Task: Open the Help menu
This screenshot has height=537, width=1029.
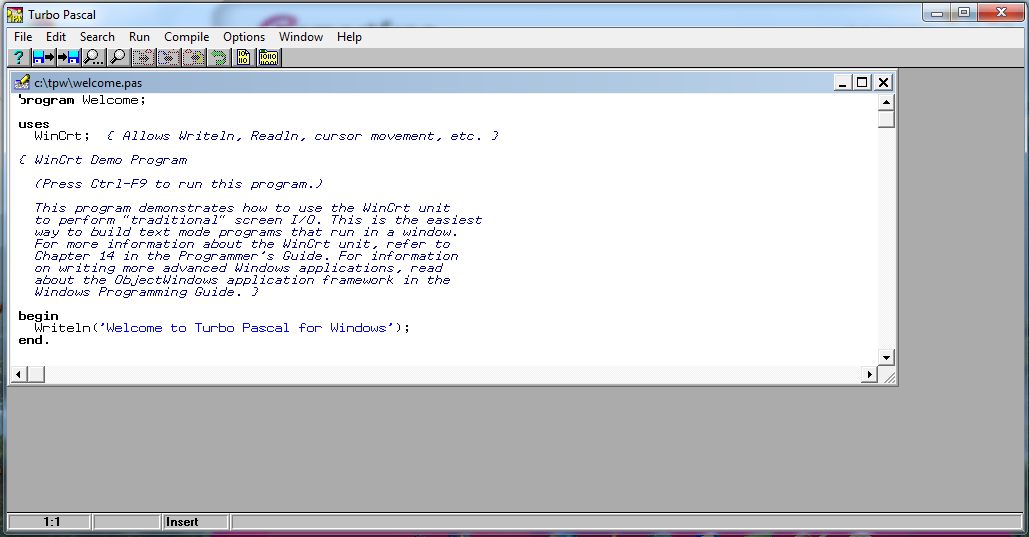Action: 349,37
